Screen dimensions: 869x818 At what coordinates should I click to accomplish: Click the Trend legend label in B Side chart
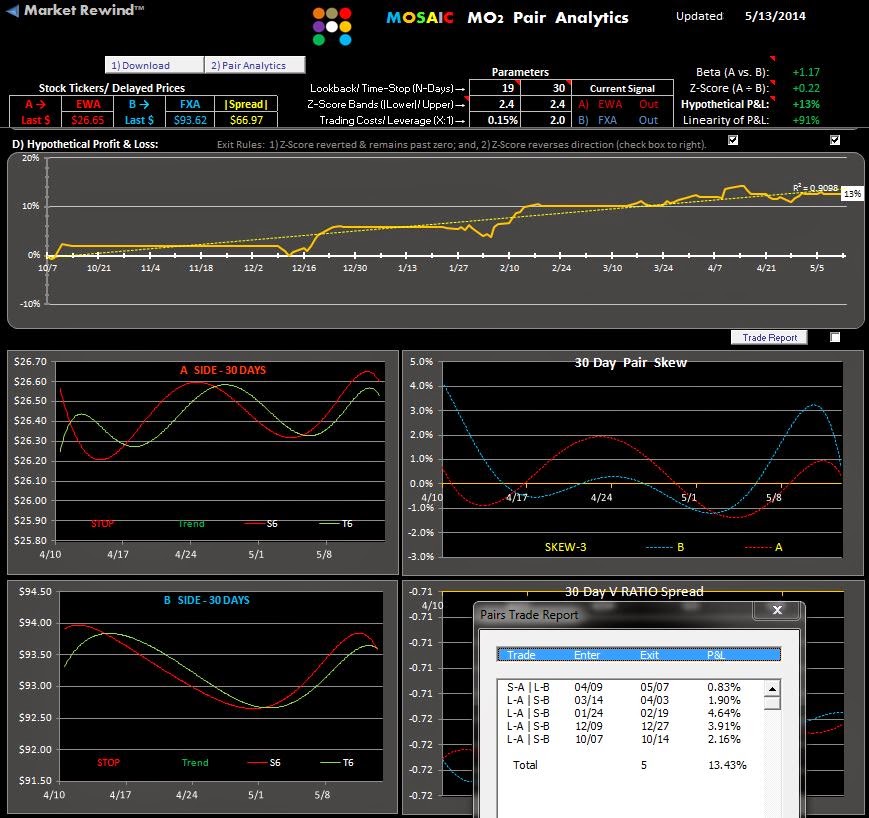click(195, 763)
